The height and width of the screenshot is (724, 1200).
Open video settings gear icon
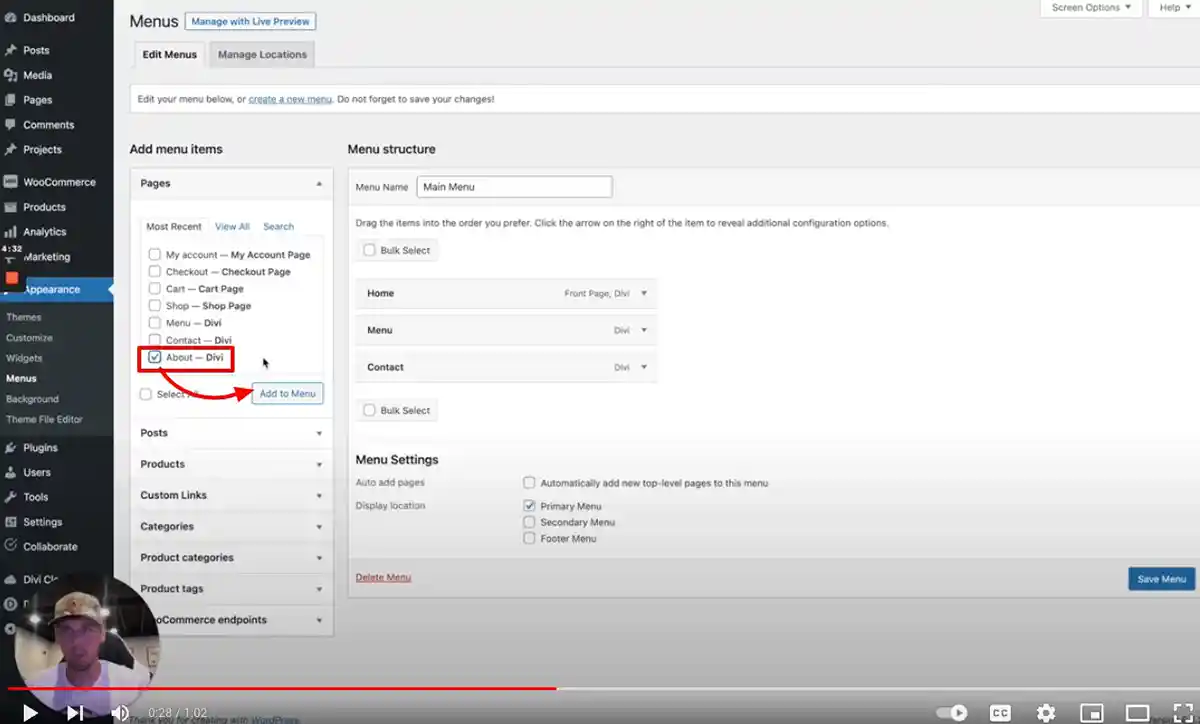(1046, 713)
